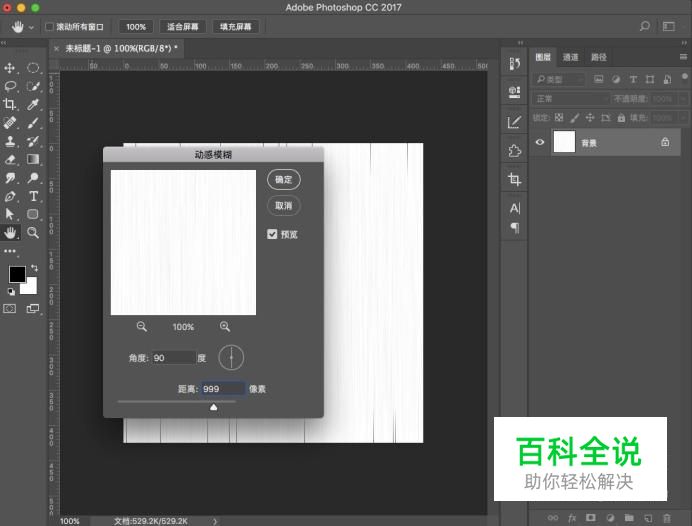This screenshot has height=526, width=692.
Task: Open the search icon in options bar
Action: (645, 26)
